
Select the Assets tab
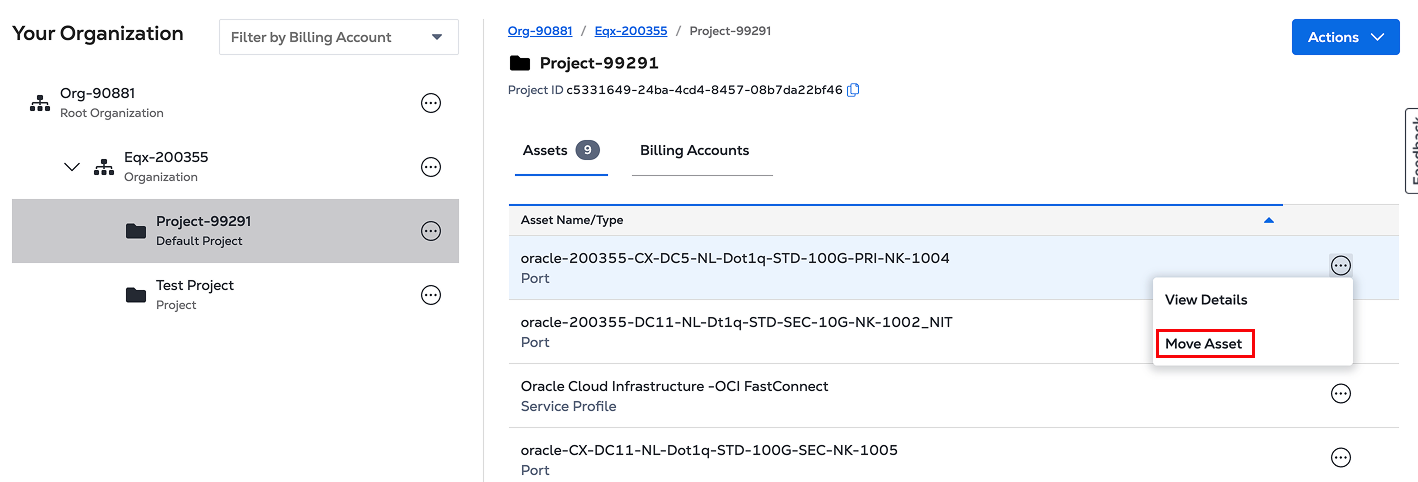[560, 151]
